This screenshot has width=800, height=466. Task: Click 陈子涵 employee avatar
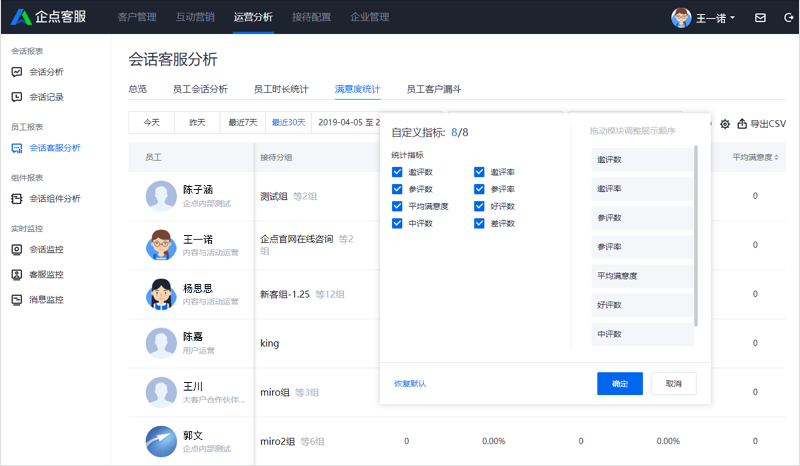click(x=161, y=196)
